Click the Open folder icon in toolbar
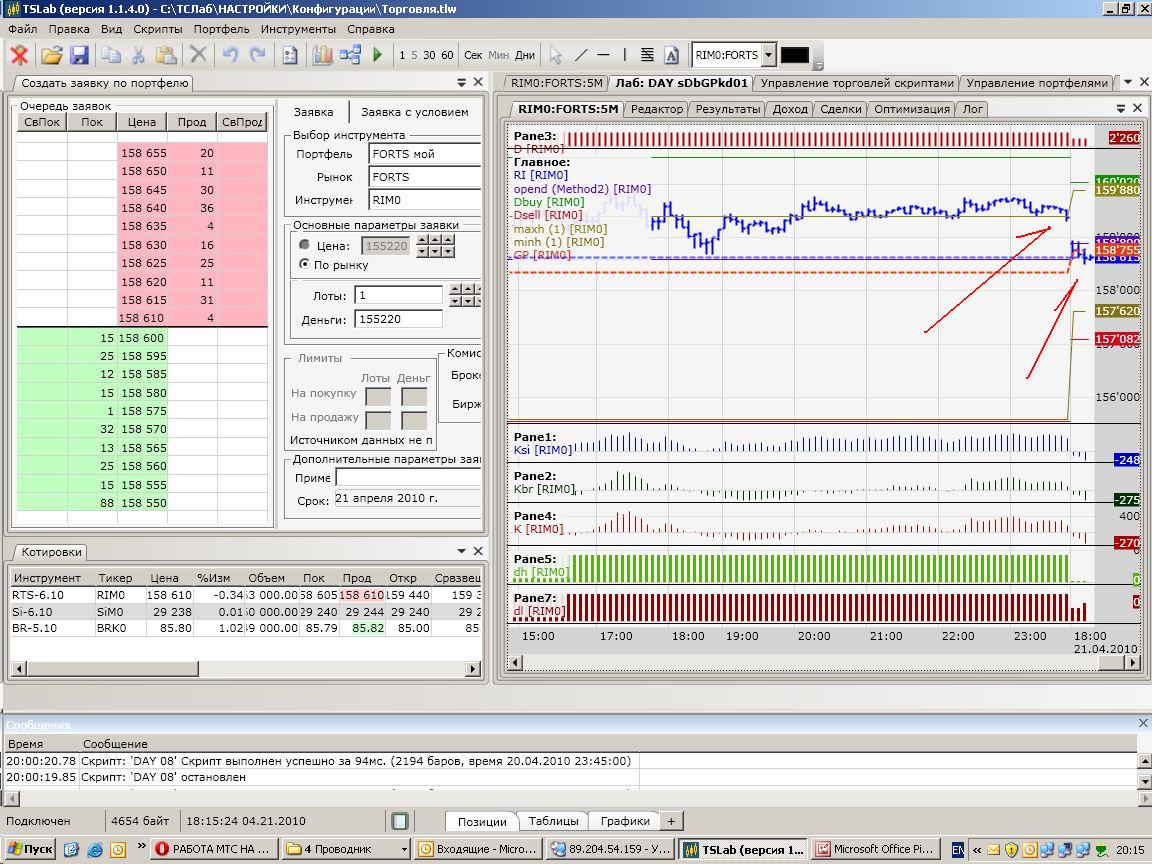 (x=51, y=55)
